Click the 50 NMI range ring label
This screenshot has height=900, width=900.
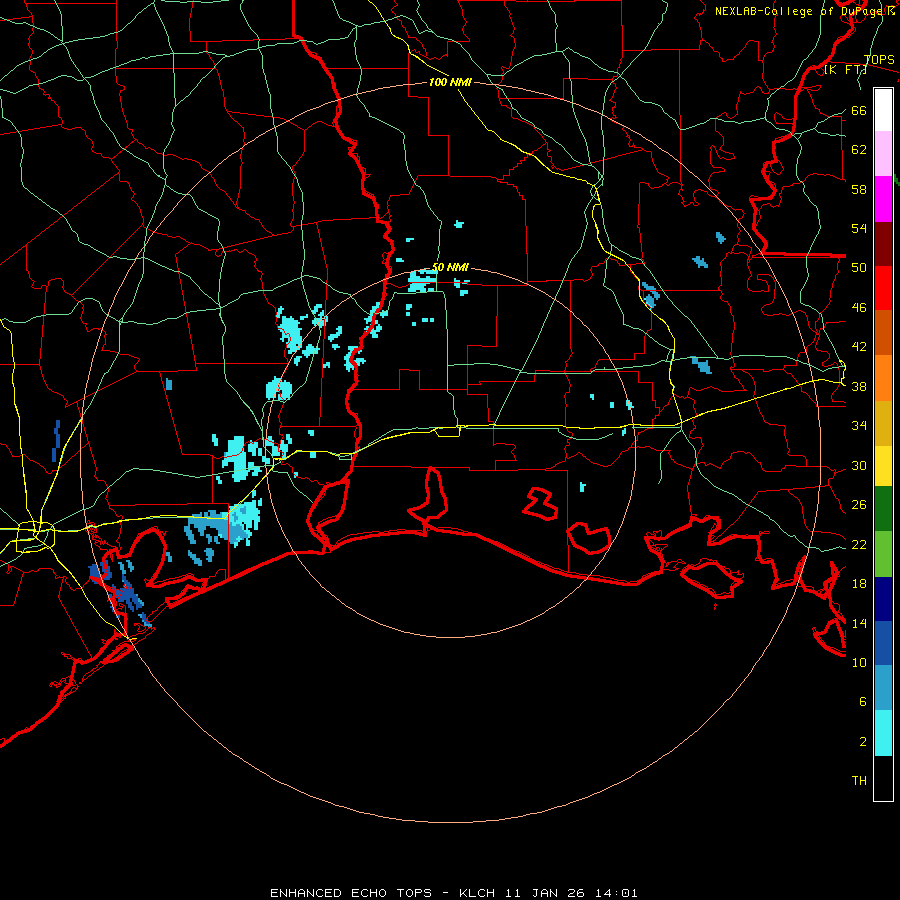451,267
